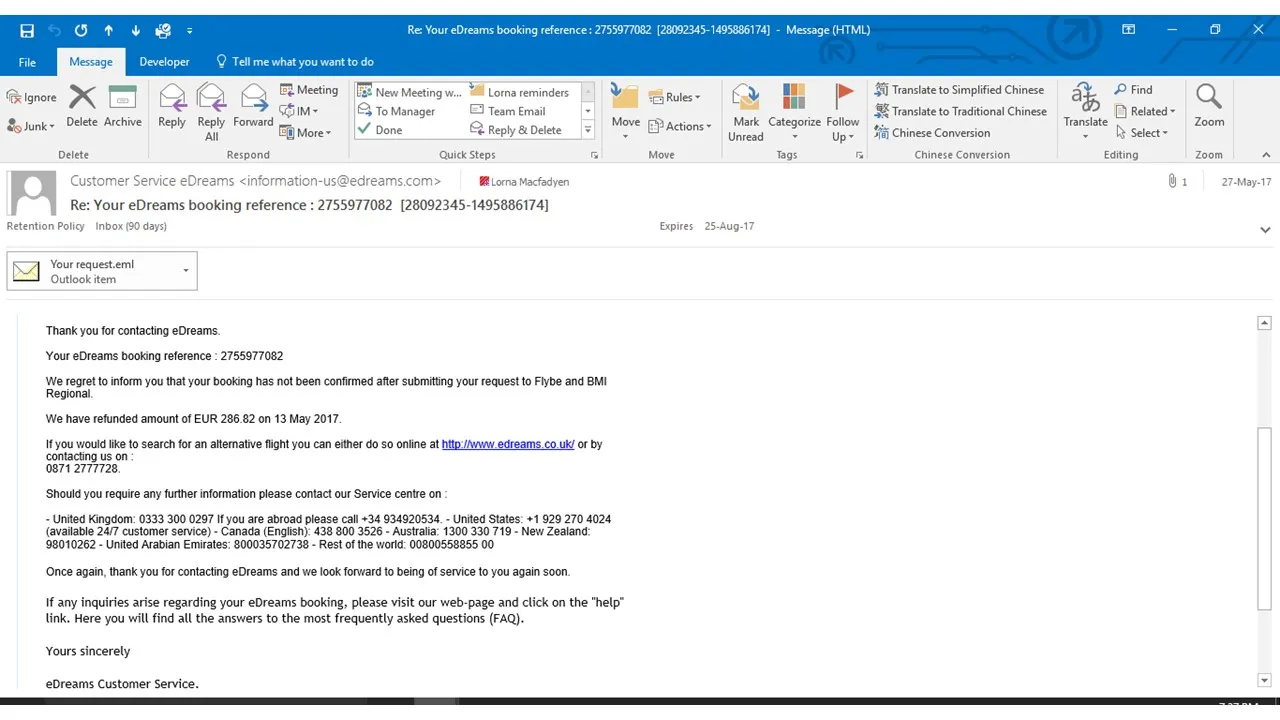Archive this message
Image resolution: width=1280 pixels, height=720 pixels.
(x=122, y=106)
